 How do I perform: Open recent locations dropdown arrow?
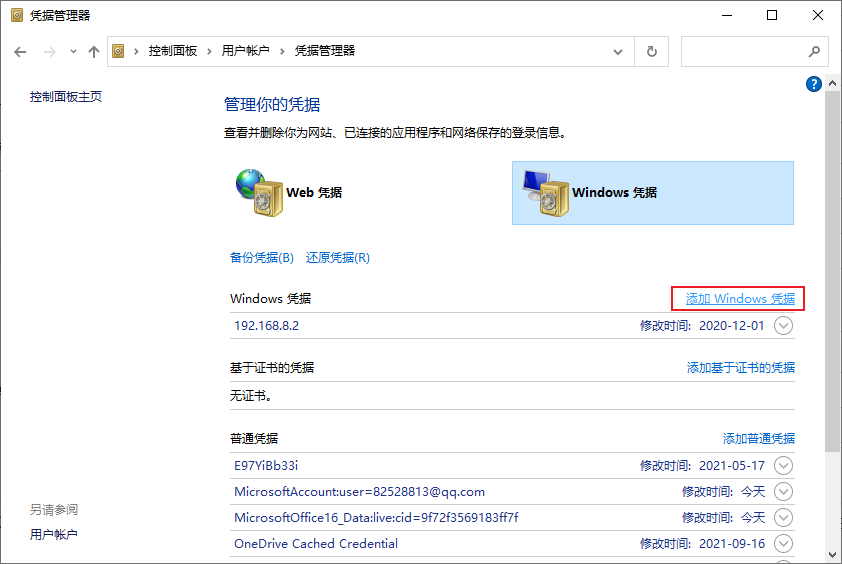(x=72, y=51)
